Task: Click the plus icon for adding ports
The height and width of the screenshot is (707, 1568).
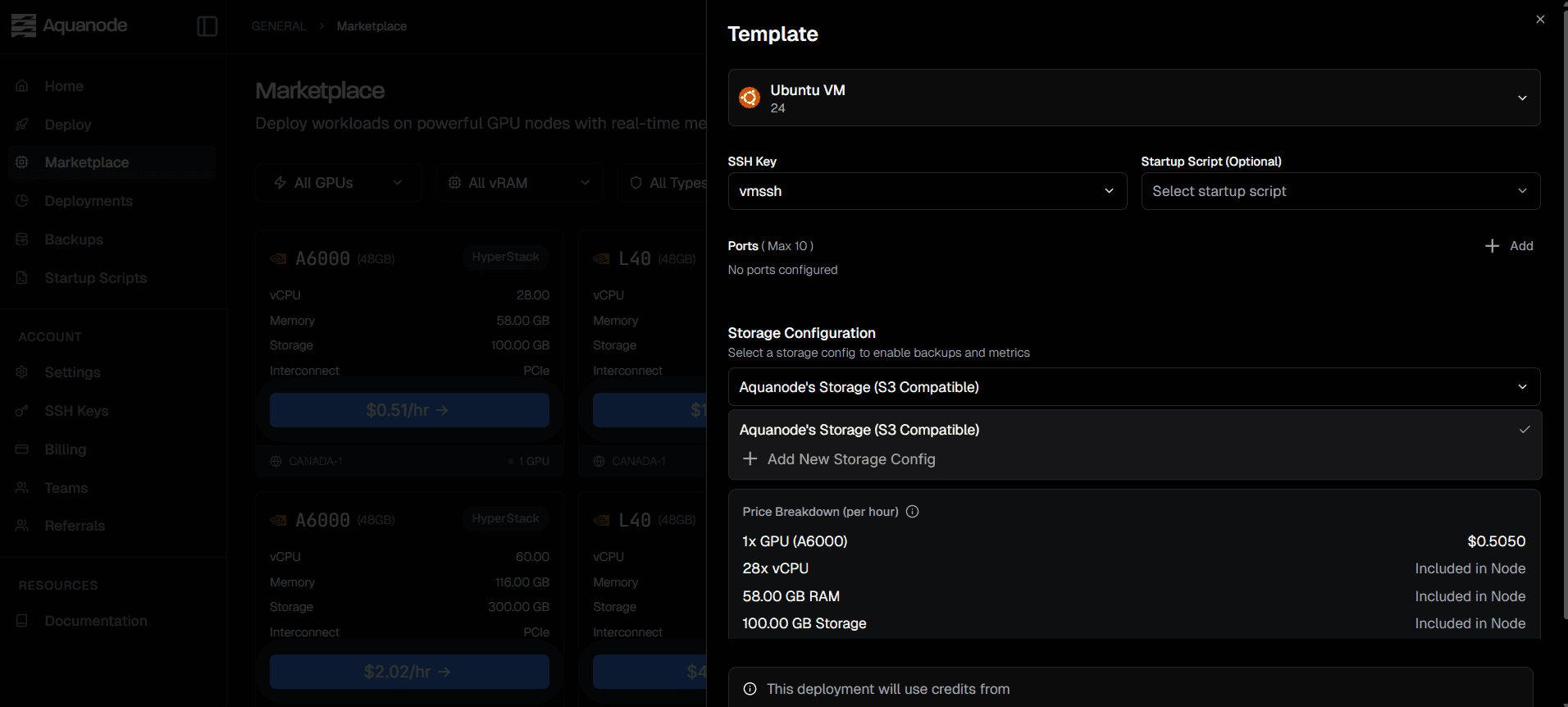Action: (x=1492, y=246)
